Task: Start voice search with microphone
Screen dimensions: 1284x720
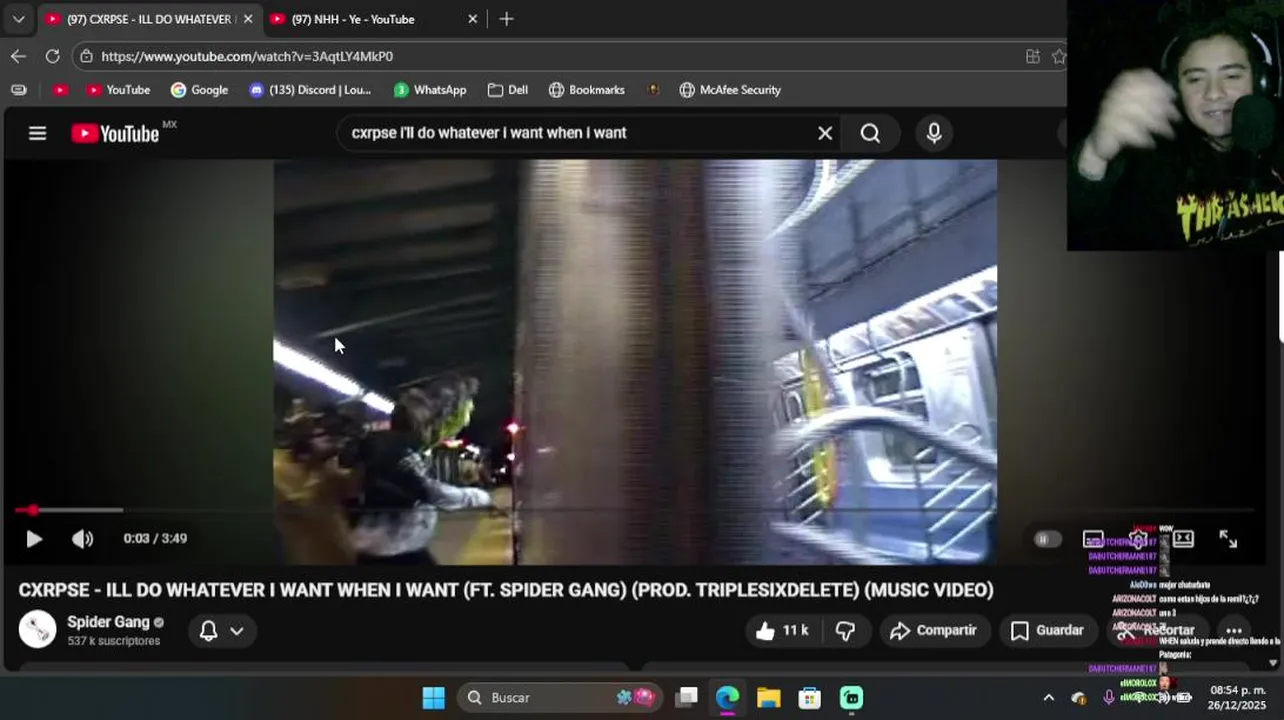Action: pyautogui.click(x=934, y=133)
